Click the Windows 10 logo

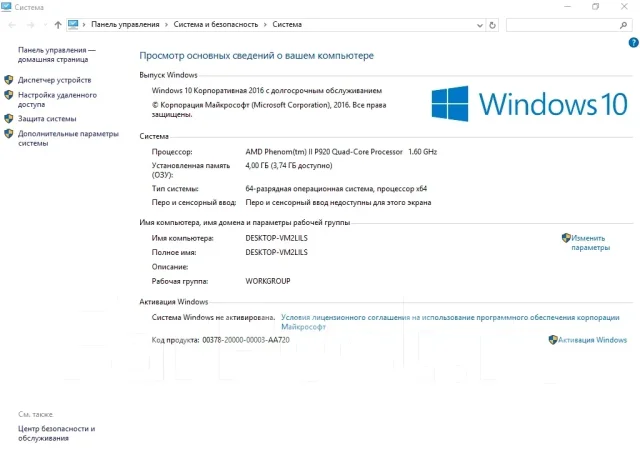(x=529, y=104)
